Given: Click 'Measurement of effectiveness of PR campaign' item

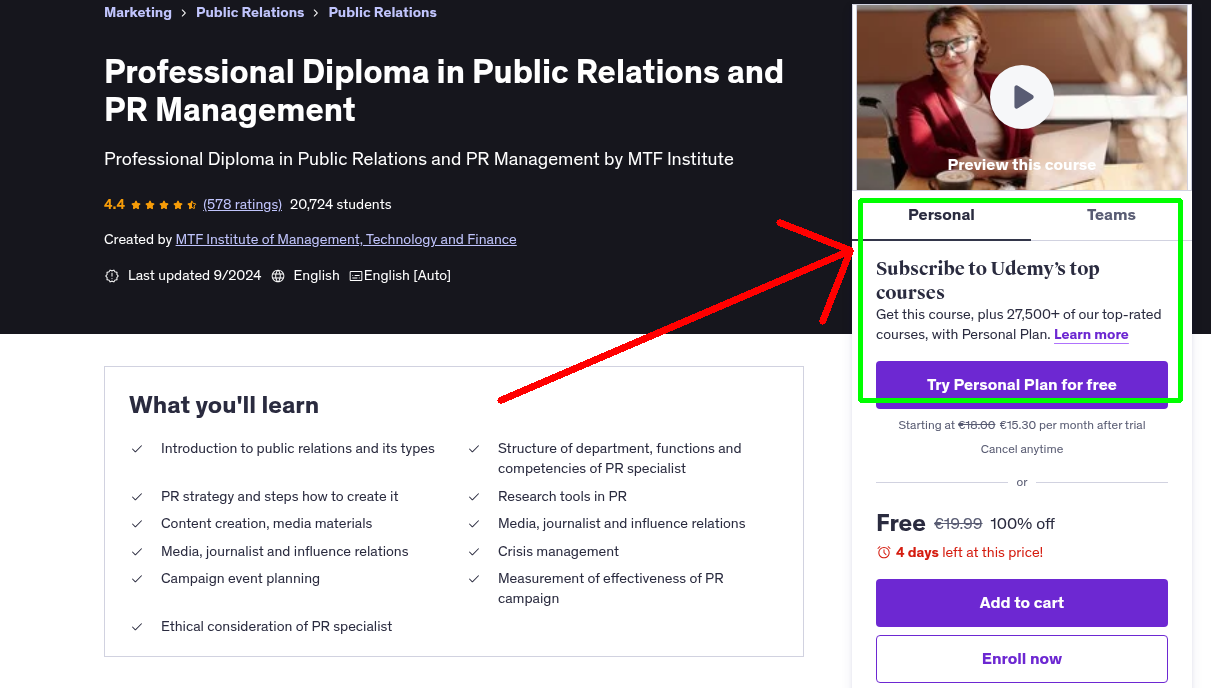Looking at the screenshot, I should pos(611,589).
